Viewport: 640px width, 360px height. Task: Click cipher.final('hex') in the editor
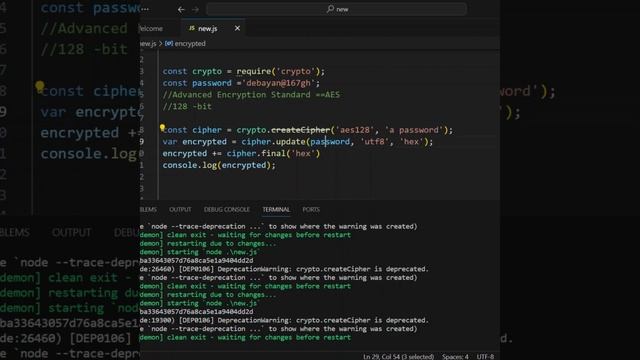273,153
